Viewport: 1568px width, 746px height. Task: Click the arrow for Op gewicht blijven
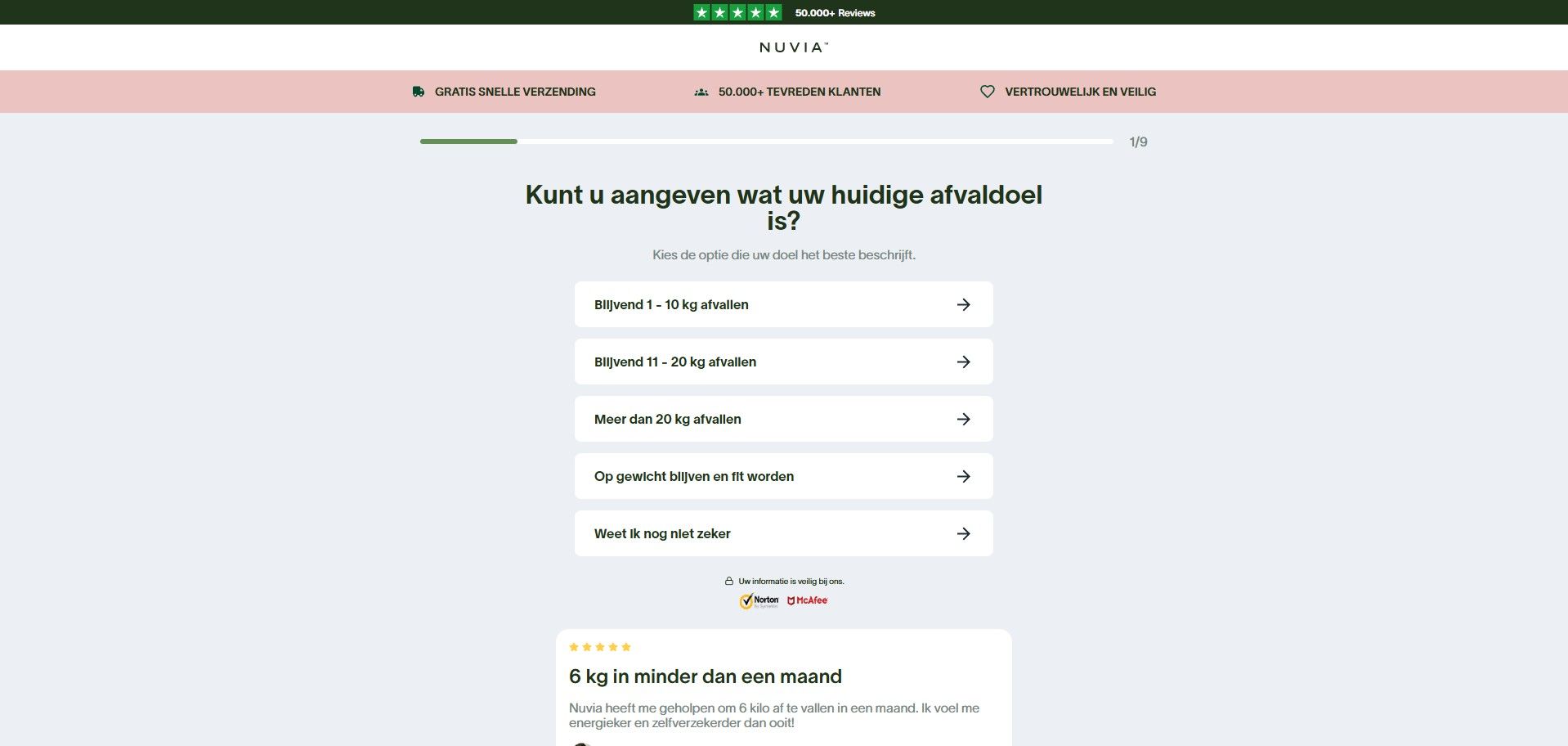(x=964, y=476)
